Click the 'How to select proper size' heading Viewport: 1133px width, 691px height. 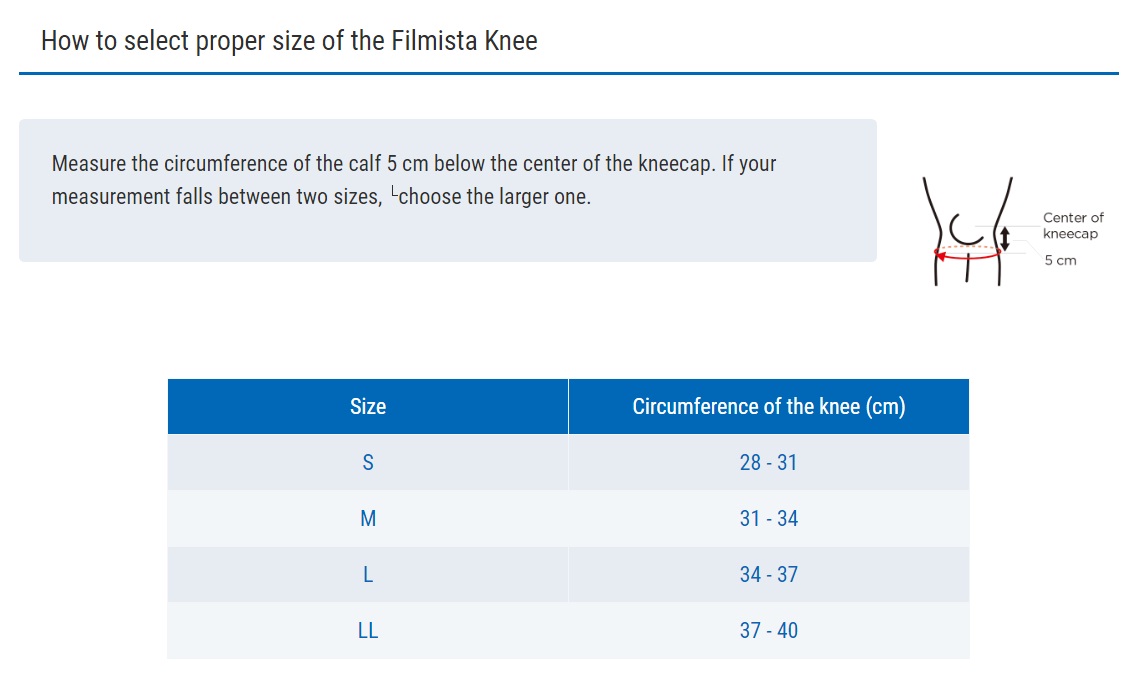[289, 41]
